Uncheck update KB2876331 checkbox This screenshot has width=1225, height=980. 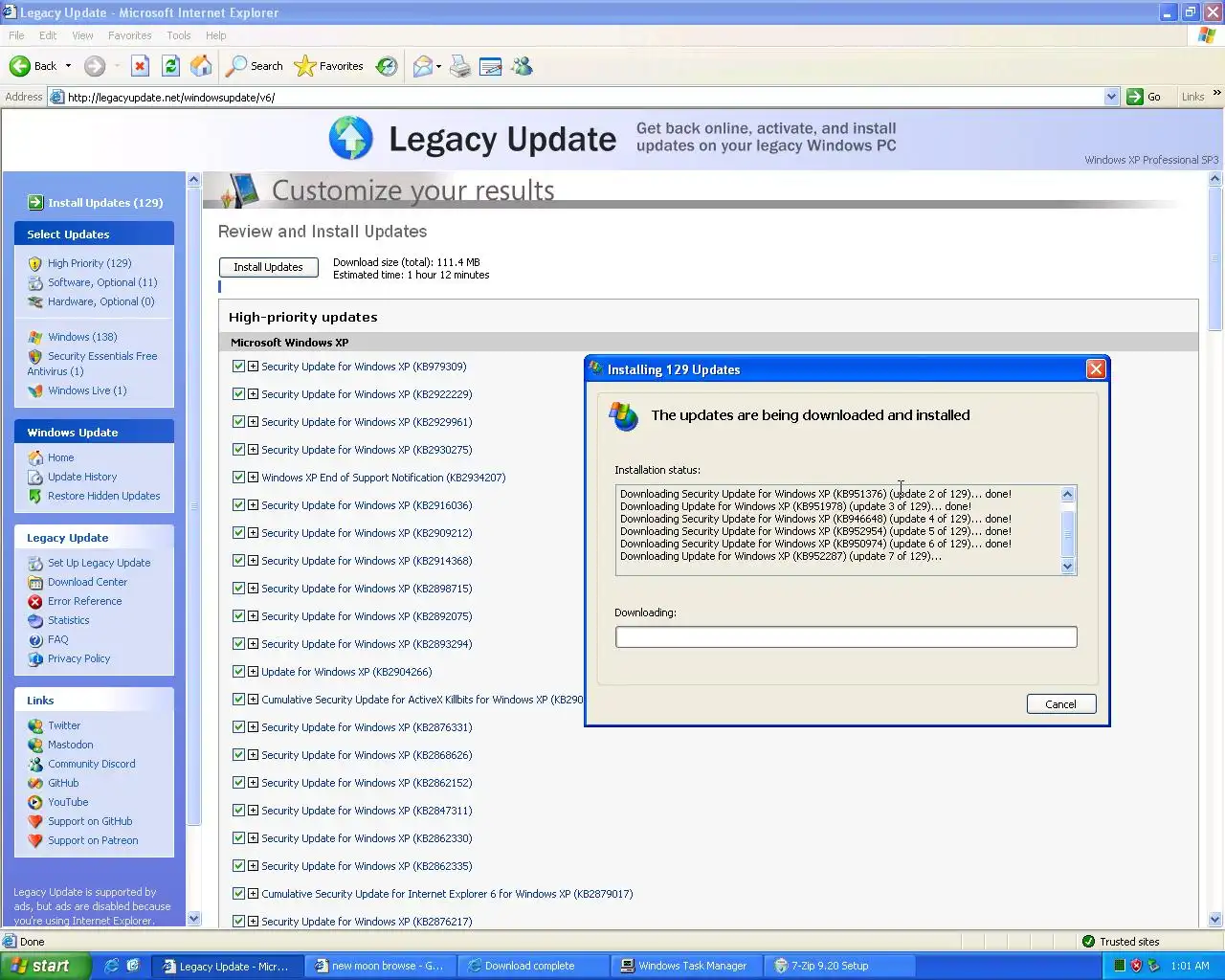238,726
